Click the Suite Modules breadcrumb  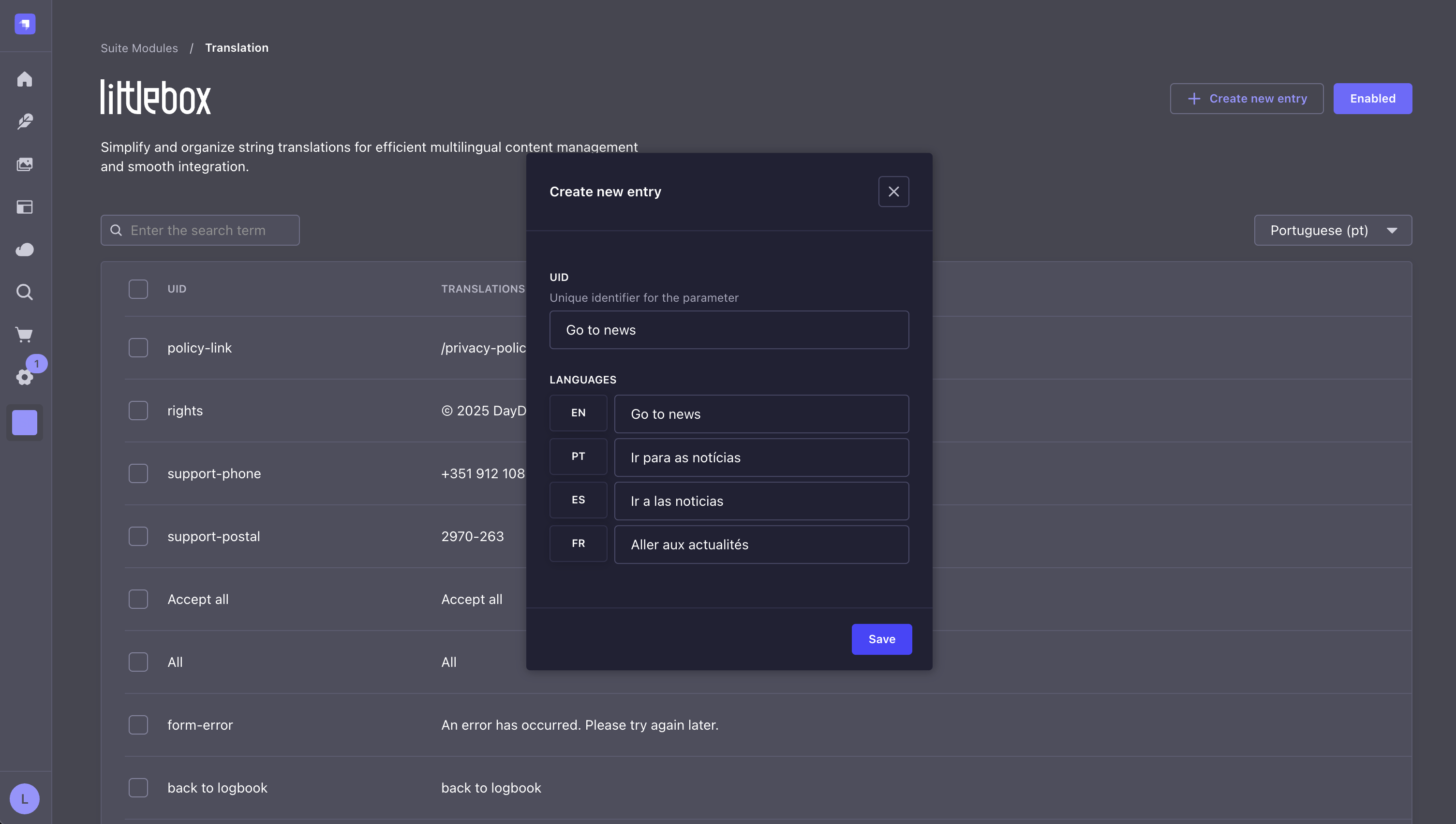pyautogui.click(x=139, y=48)
